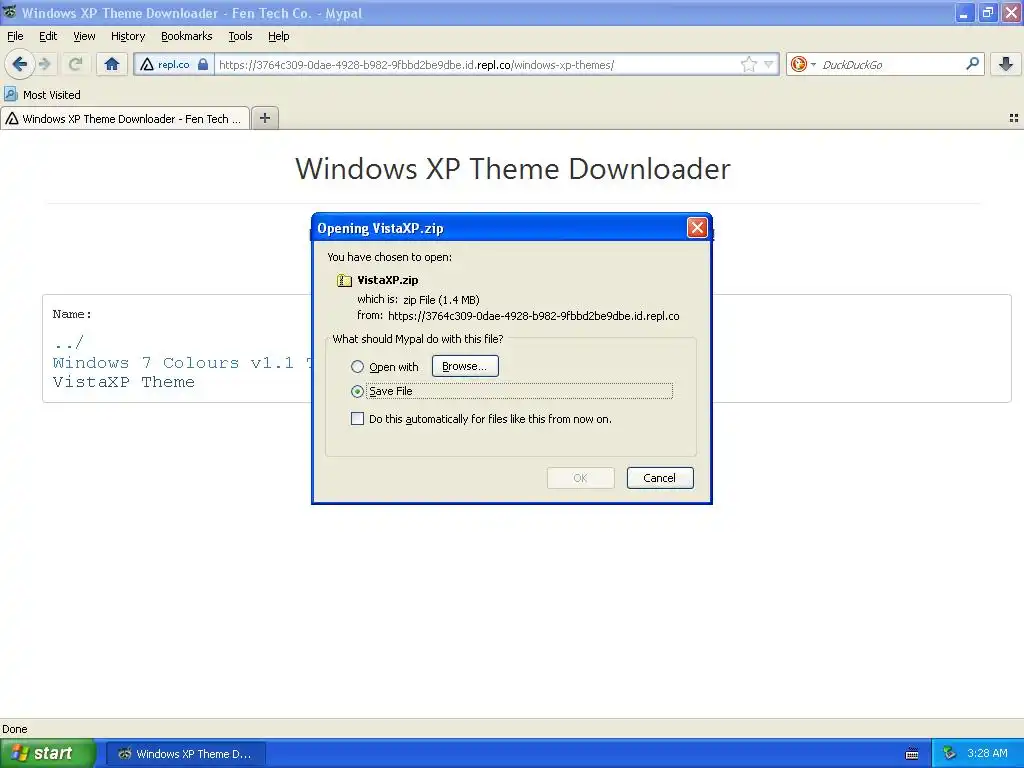Bookmark this page with the star icon

(748, 64)
